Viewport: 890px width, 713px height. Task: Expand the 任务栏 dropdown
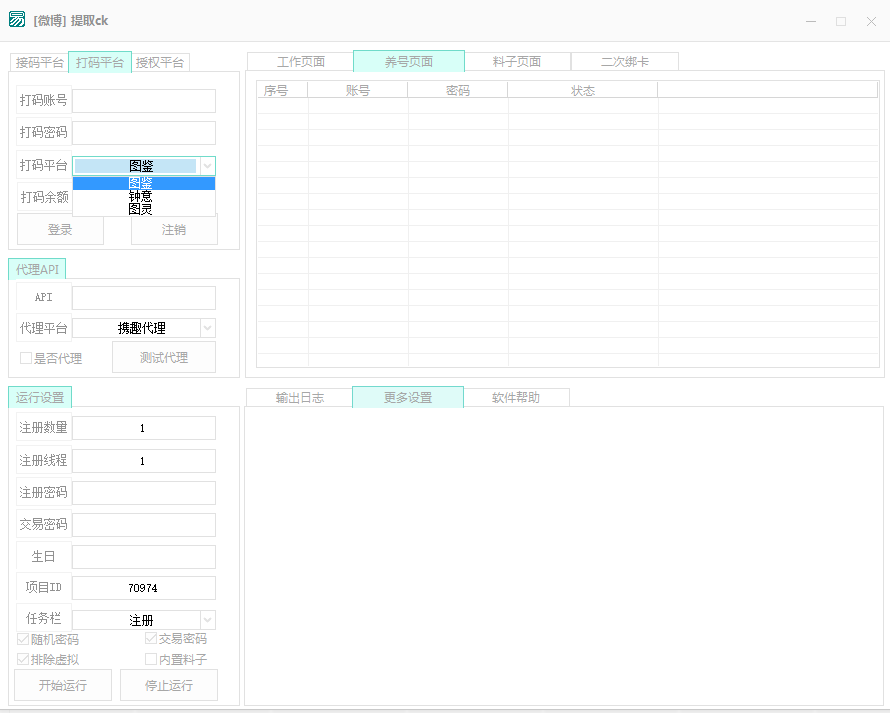coord(207,620)
